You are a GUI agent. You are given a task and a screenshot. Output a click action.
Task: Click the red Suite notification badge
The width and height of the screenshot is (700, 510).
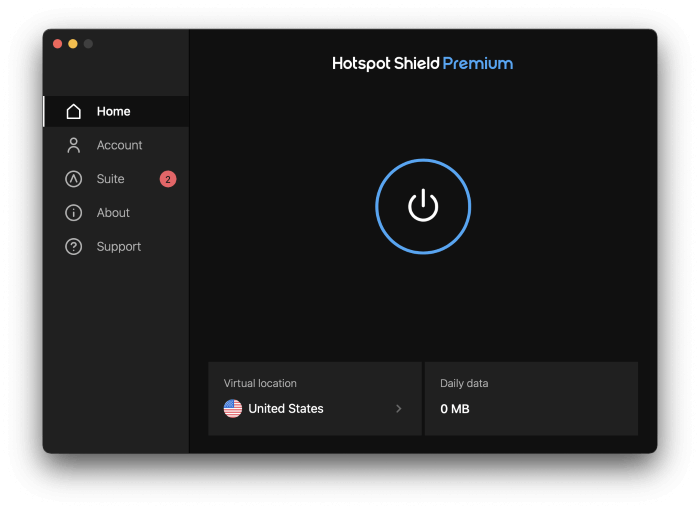point(168,179)
